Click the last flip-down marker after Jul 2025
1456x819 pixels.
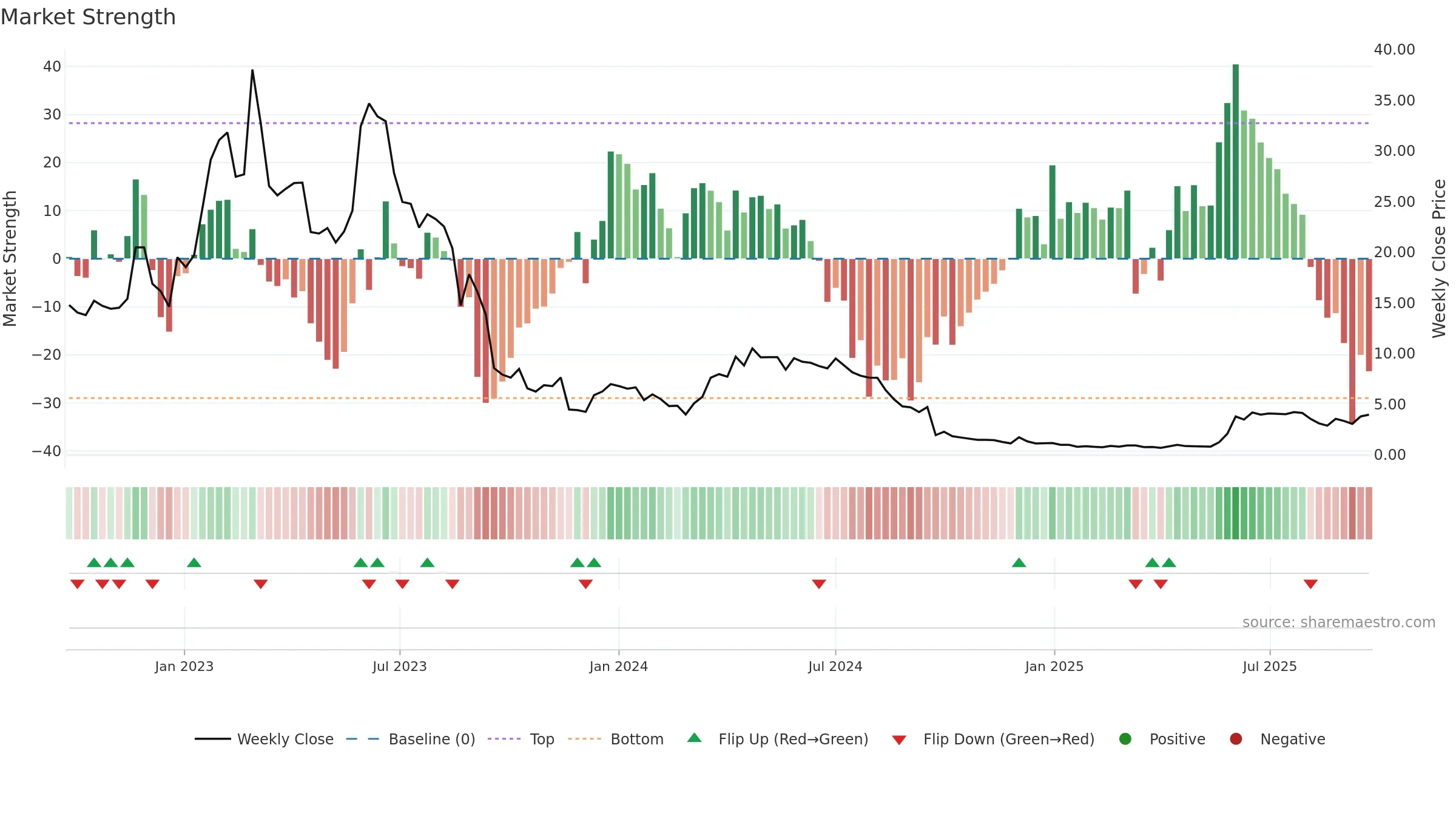[x=1310, y=584]
